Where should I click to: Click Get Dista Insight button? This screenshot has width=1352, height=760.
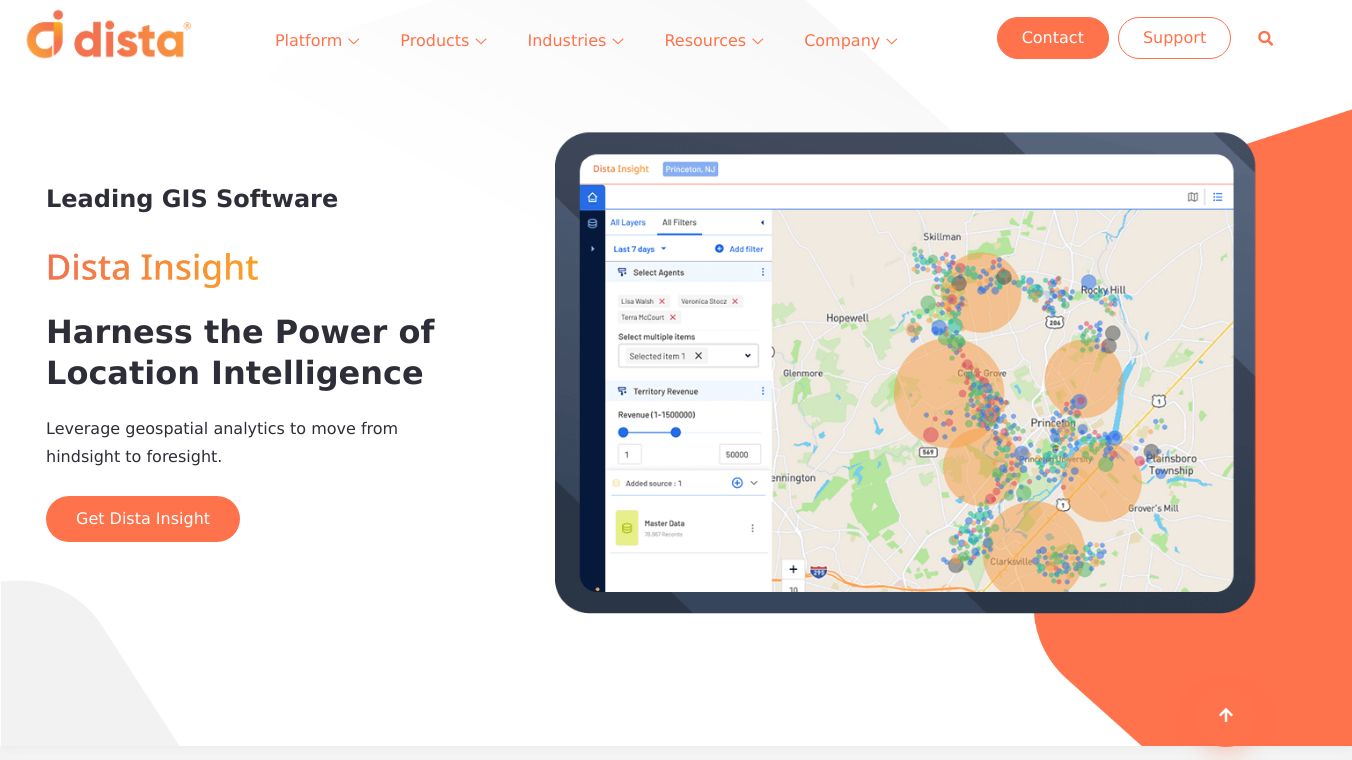(x=143, y=519)
